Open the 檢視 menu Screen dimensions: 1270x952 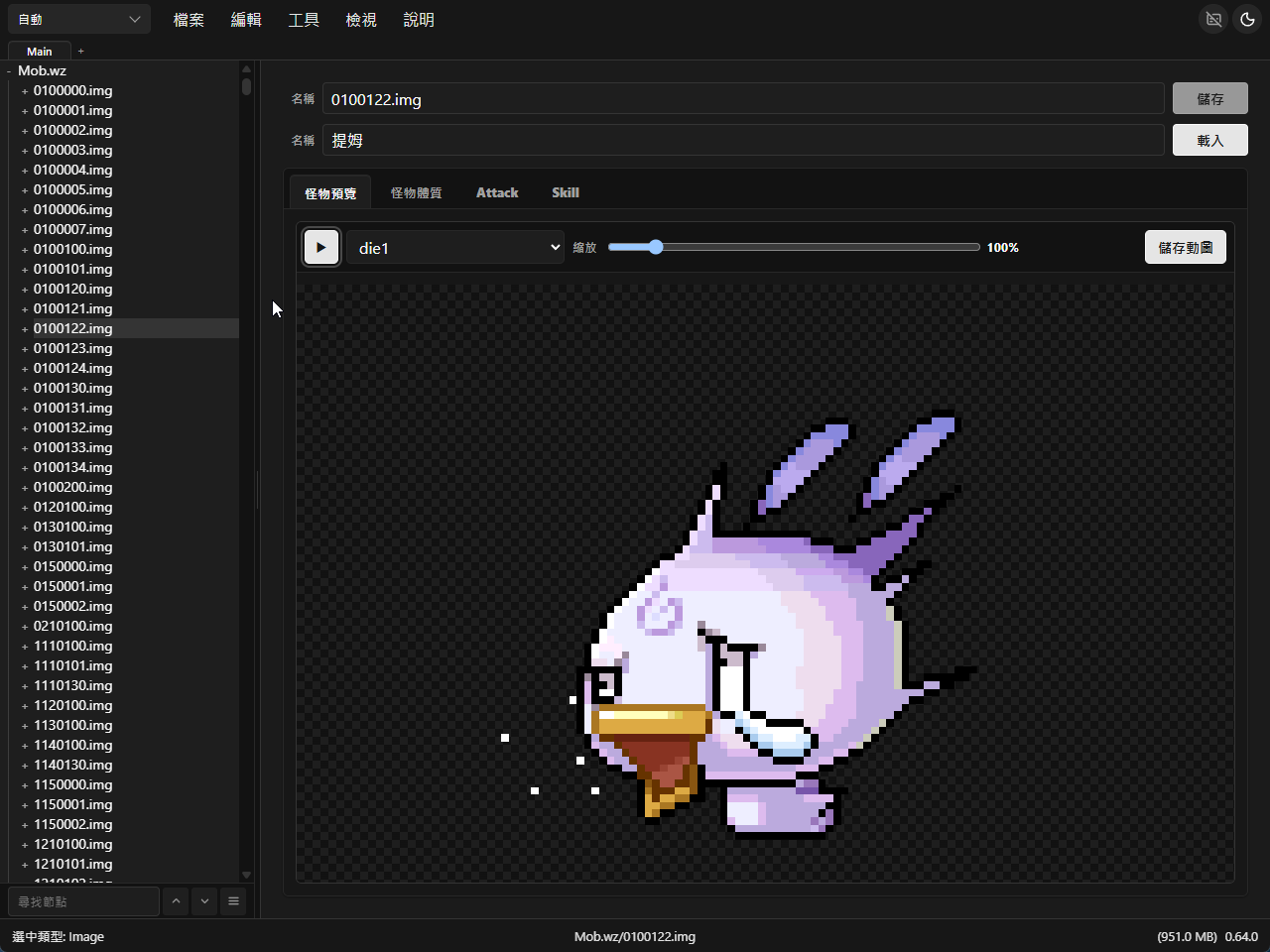361,20
